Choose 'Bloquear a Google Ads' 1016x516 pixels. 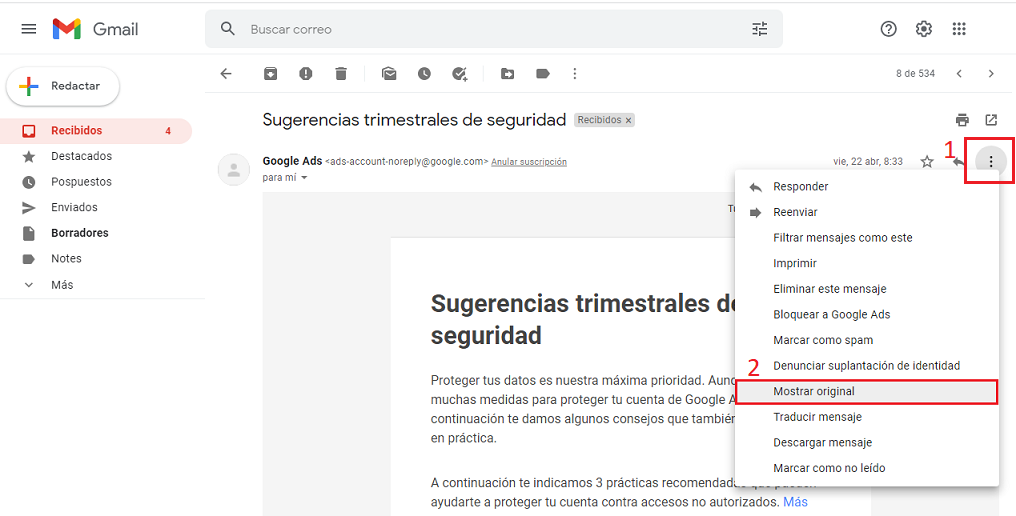[x=867, y=314]
